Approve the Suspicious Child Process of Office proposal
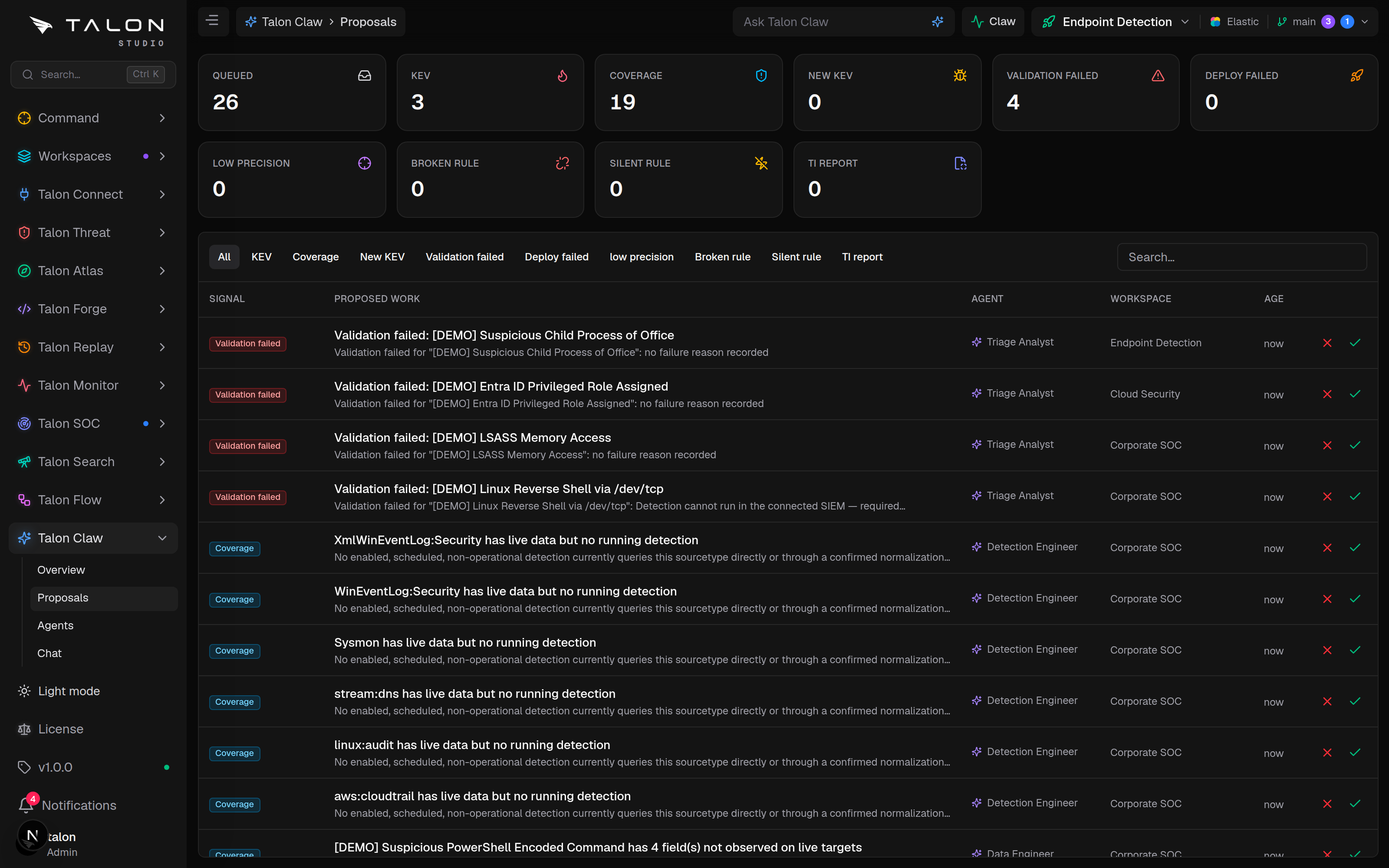 [1355, 343]
